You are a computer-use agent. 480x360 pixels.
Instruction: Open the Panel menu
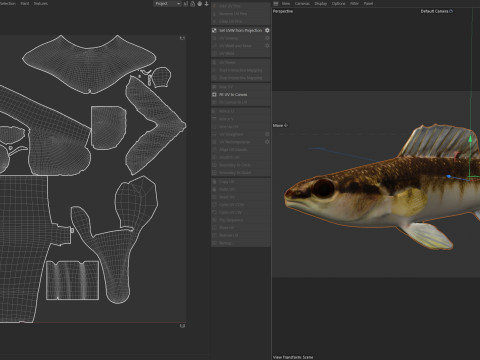(x=368, y=3)
